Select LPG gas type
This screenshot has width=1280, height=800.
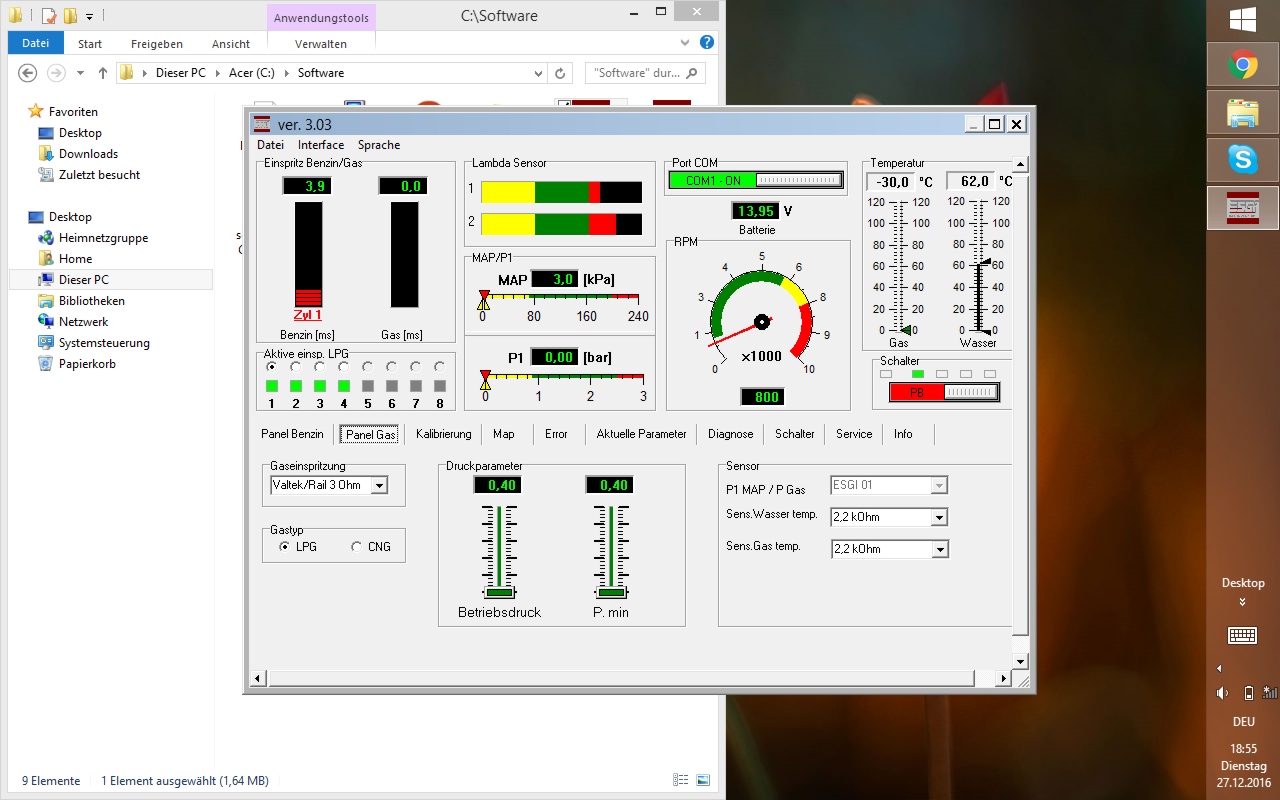[285, 547]
